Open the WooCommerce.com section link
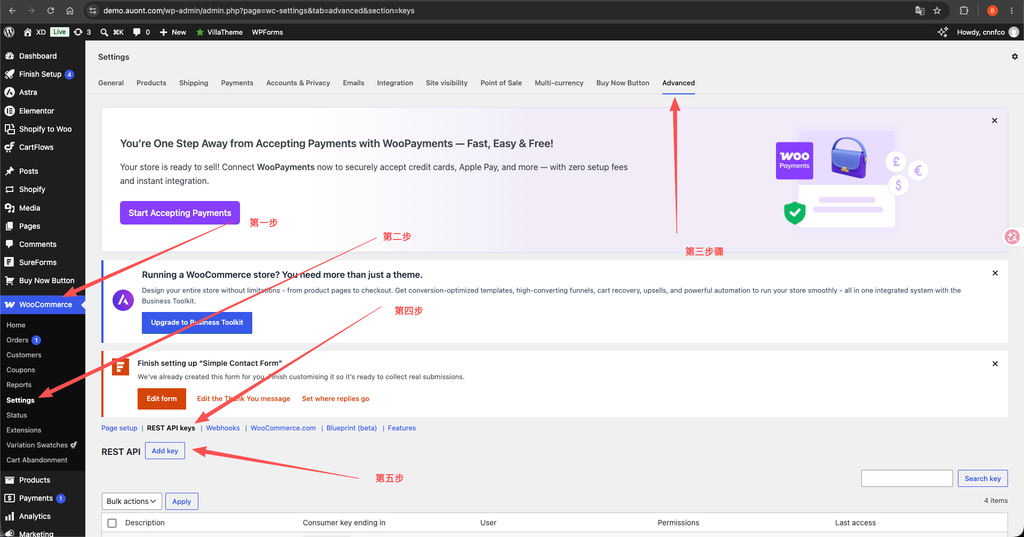This screenshot has height=537, width=1024. pos(283,428)
